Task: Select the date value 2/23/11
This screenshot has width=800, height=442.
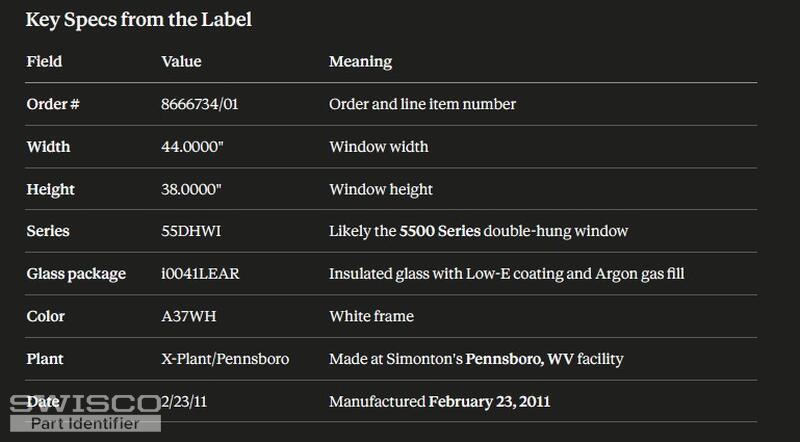Action: pyautogui.click(x=184, y=402)
